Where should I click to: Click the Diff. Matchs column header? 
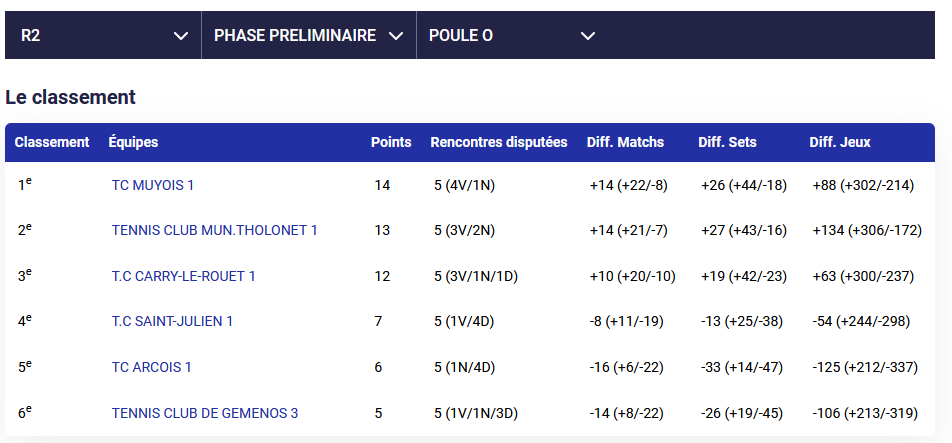click(x=625, y=142)
